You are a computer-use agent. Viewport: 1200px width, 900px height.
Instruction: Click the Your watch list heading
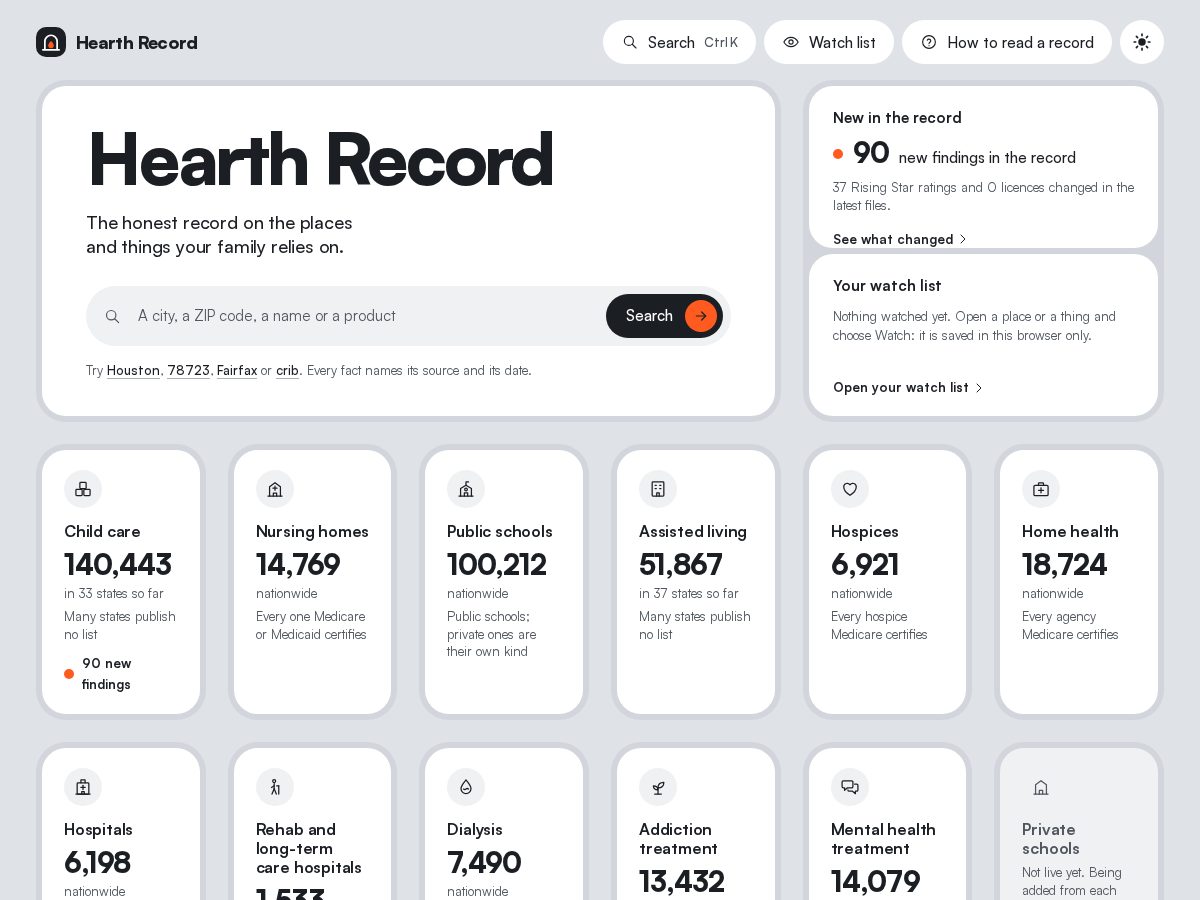pyautogui.click(x=887, y=285)
